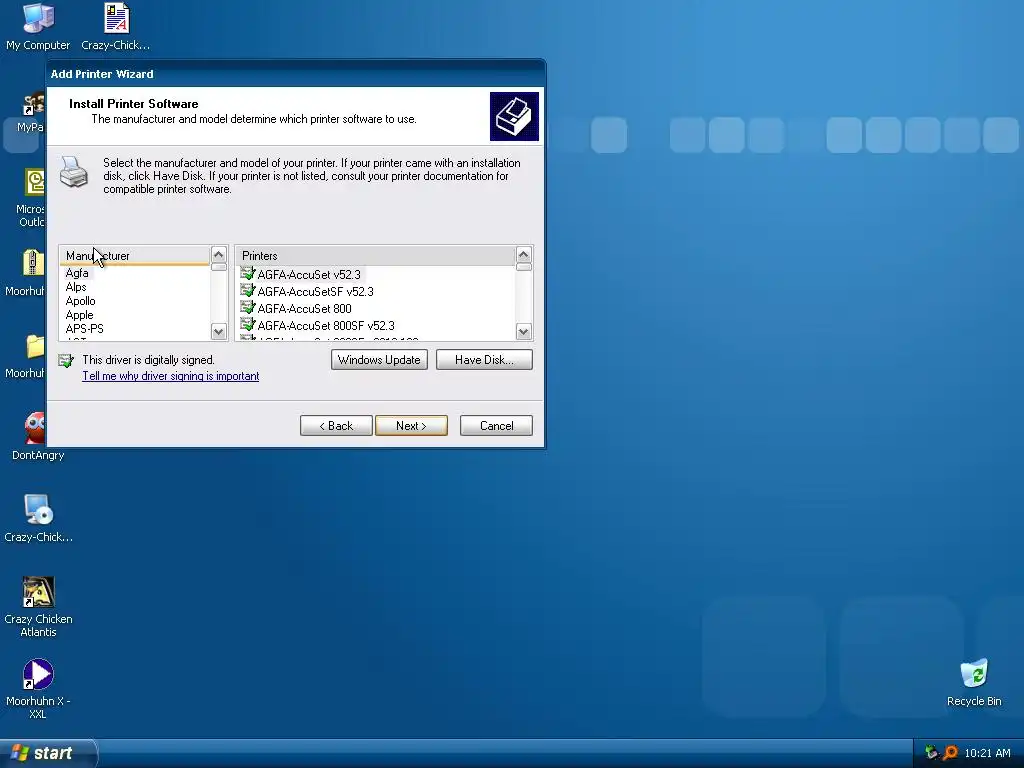Select AGFA-AccuSet 800 printer
1024x768 pixels.
[x=304, y=309]
